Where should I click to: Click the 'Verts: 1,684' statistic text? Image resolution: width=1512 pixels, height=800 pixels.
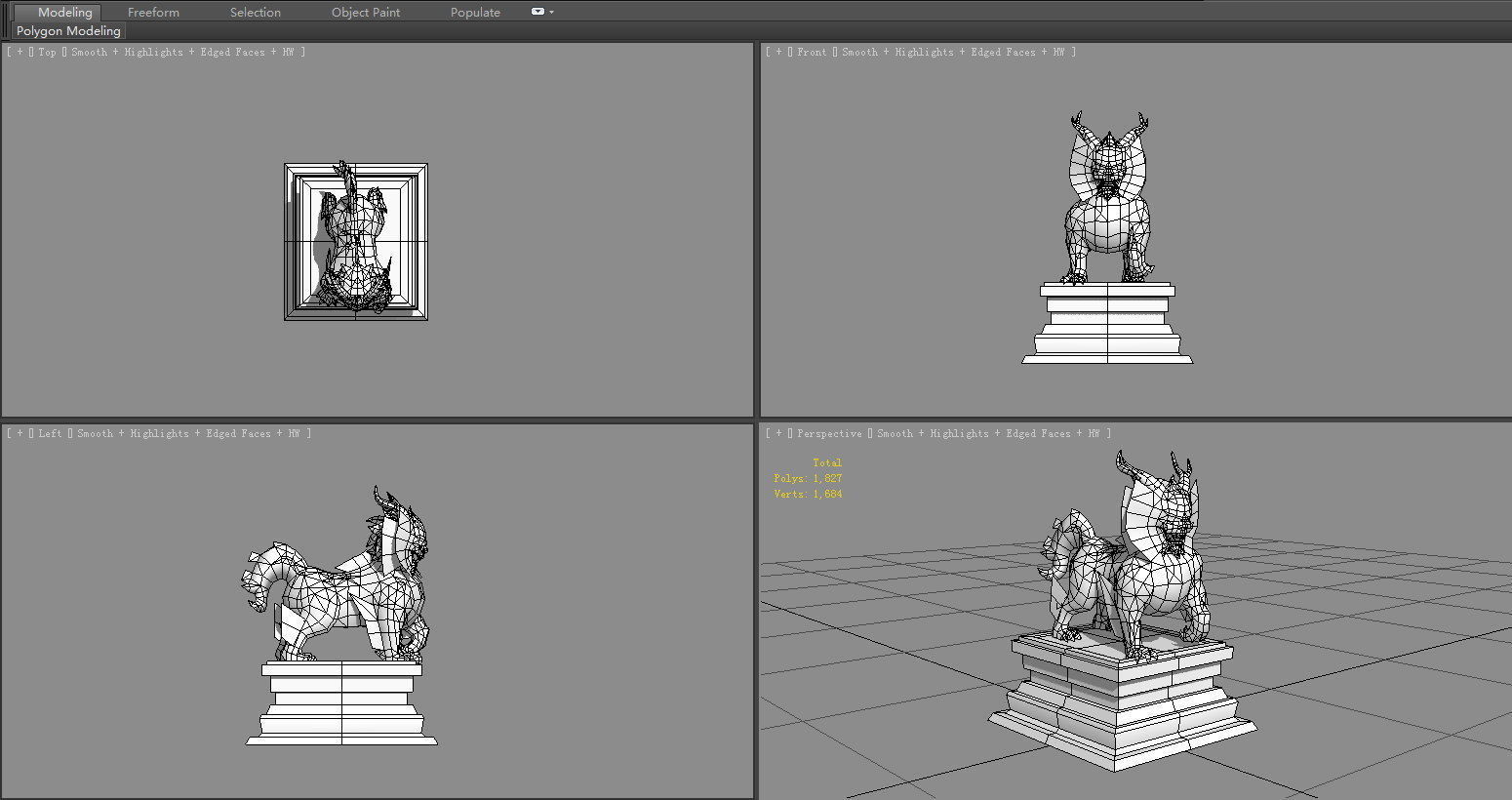click(808, 495)
